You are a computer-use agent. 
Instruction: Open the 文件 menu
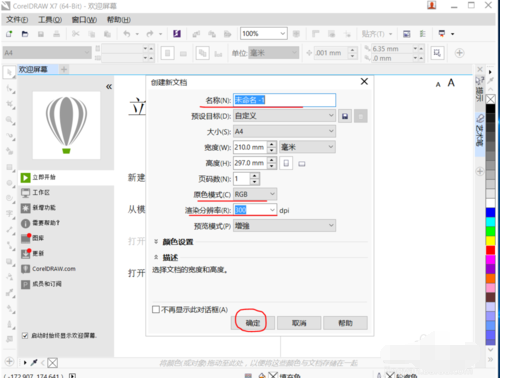(x=17, y=20)
